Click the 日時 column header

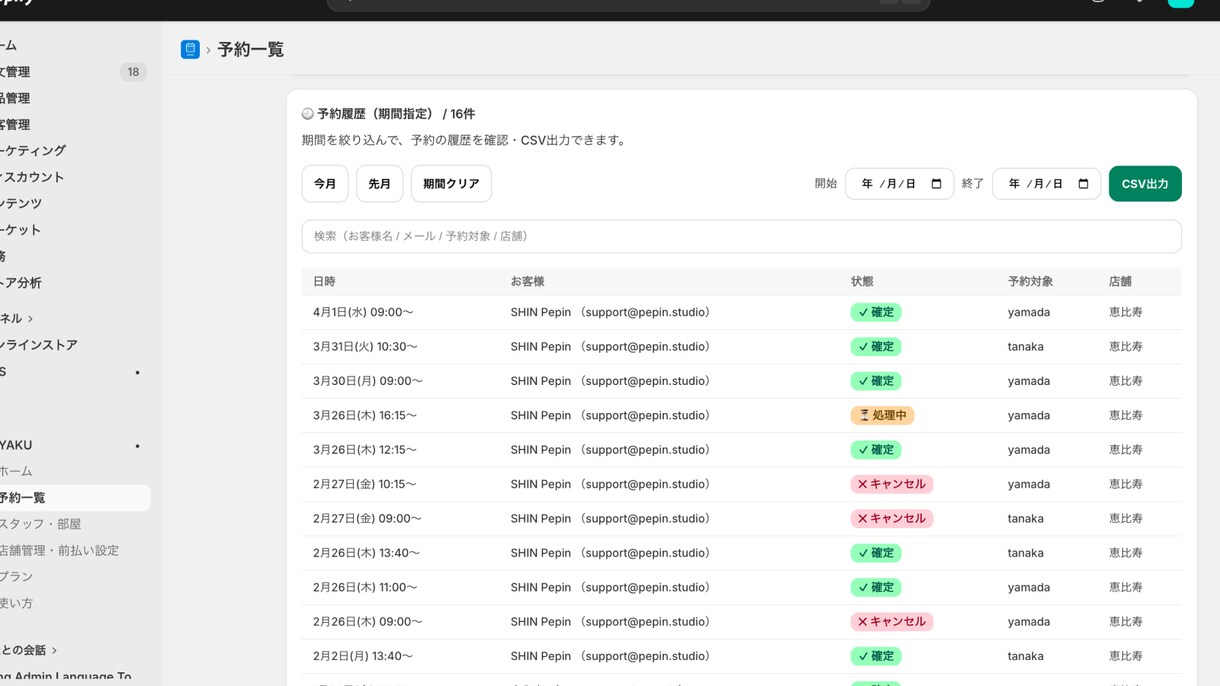coord(324,282)
